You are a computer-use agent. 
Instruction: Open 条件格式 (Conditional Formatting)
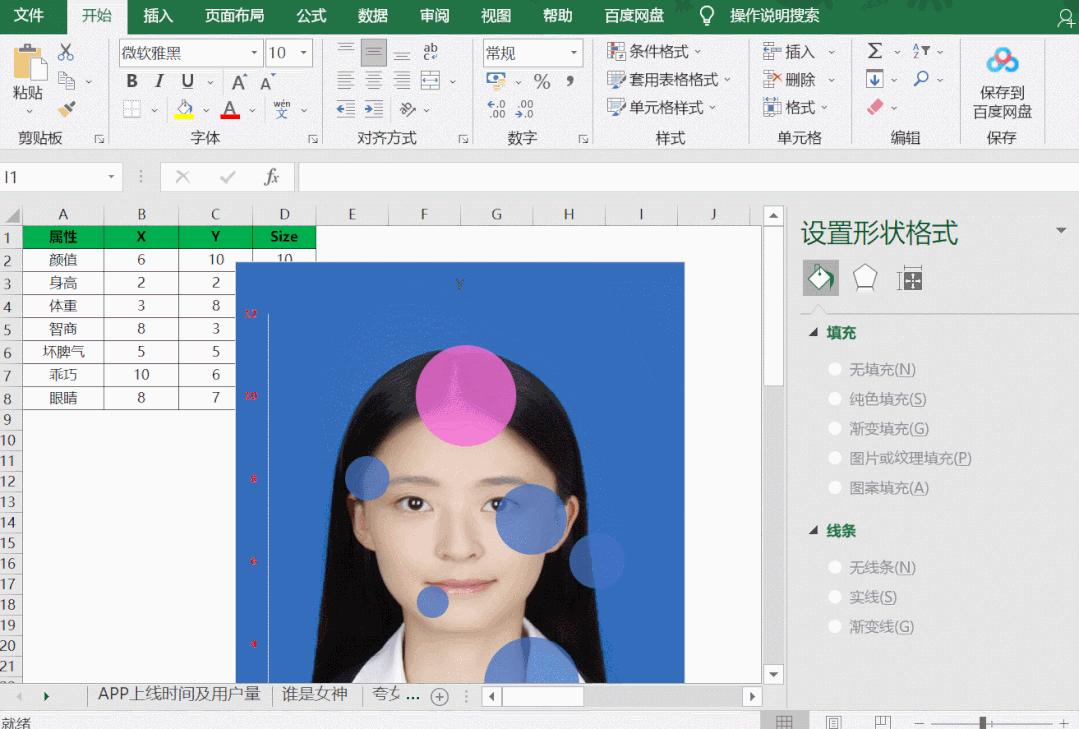click(650, 52)
